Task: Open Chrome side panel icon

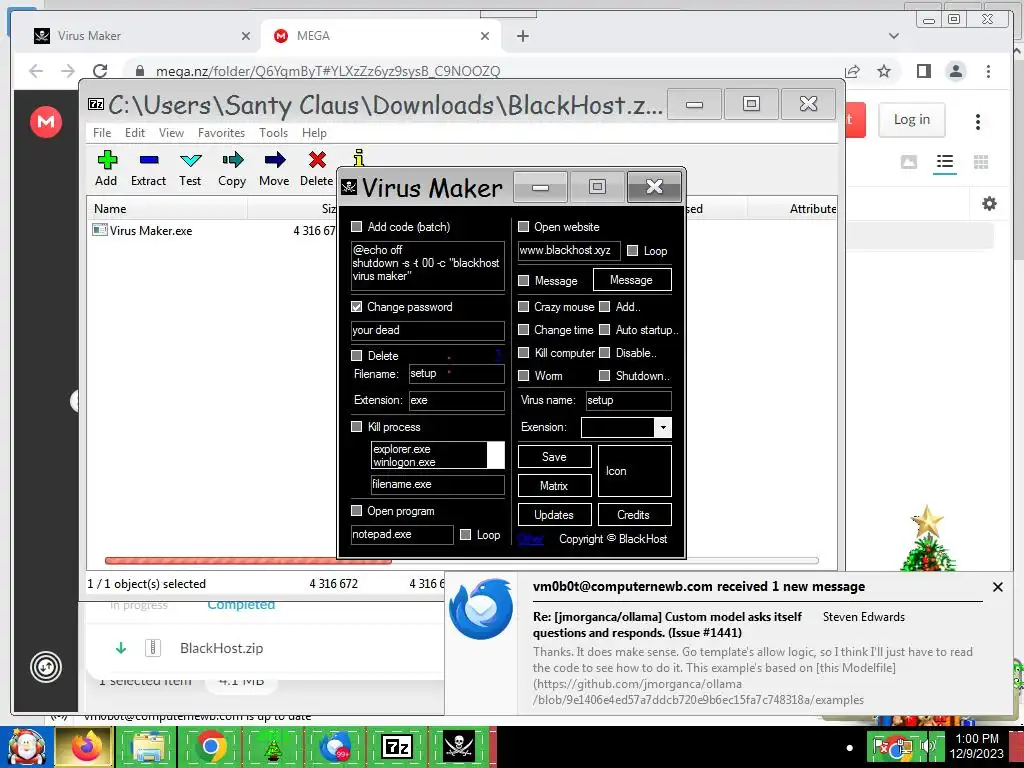Action: click(x=923, y=71)
